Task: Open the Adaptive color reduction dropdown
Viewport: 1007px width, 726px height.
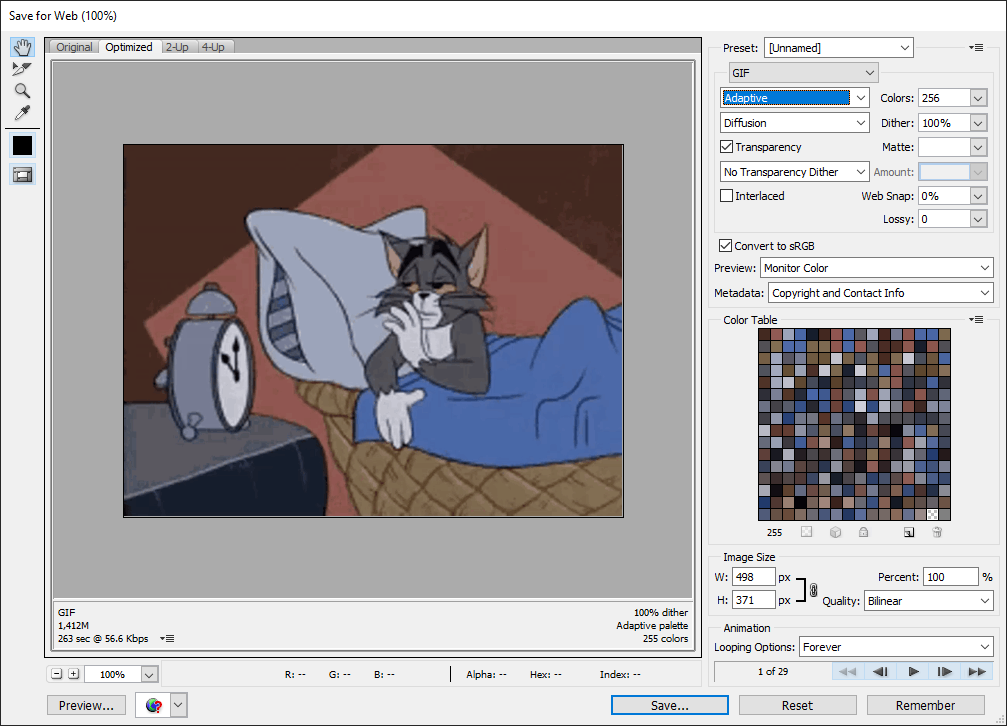Action: pyautogui.click(x=794, y=98)
